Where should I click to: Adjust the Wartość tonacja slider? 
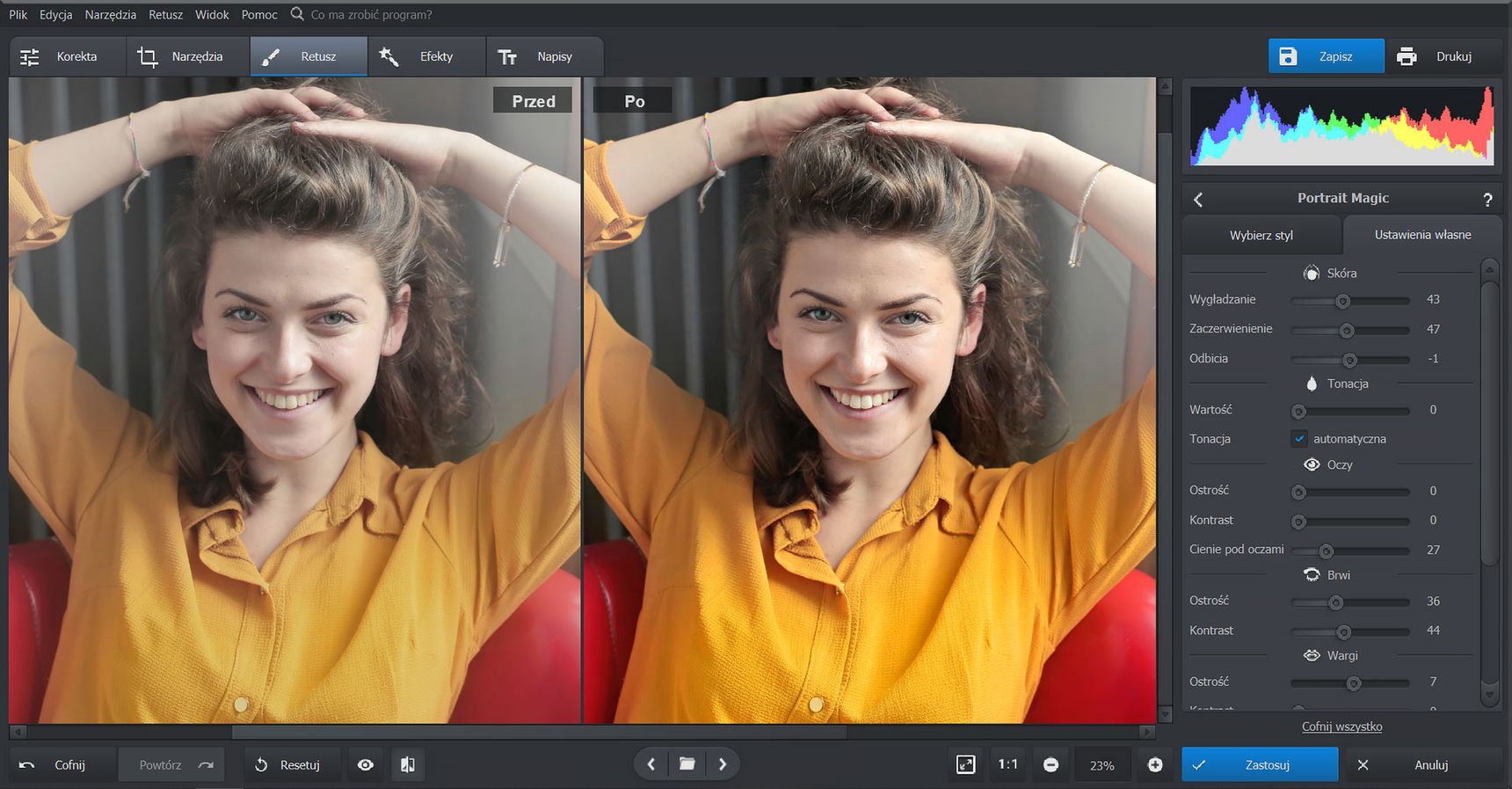click(1350, 411)
